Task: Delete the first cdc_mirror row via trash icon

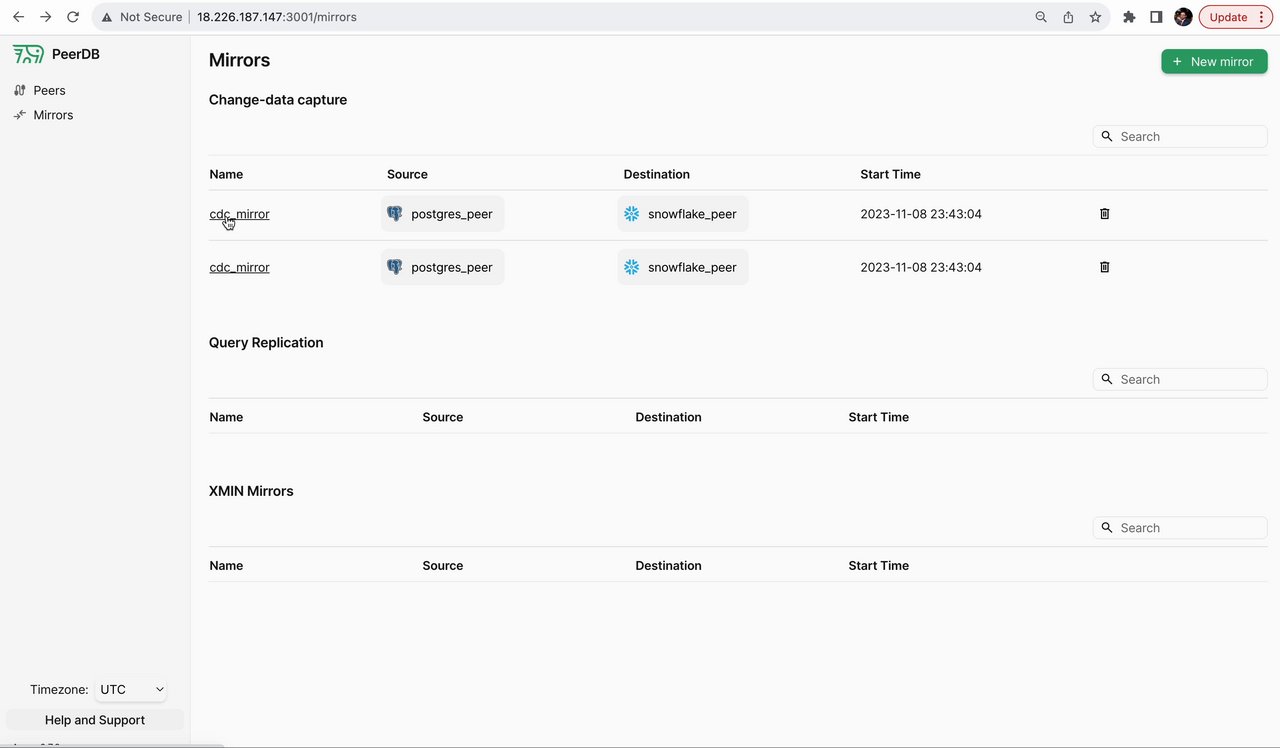Action: click(1105, 214)
